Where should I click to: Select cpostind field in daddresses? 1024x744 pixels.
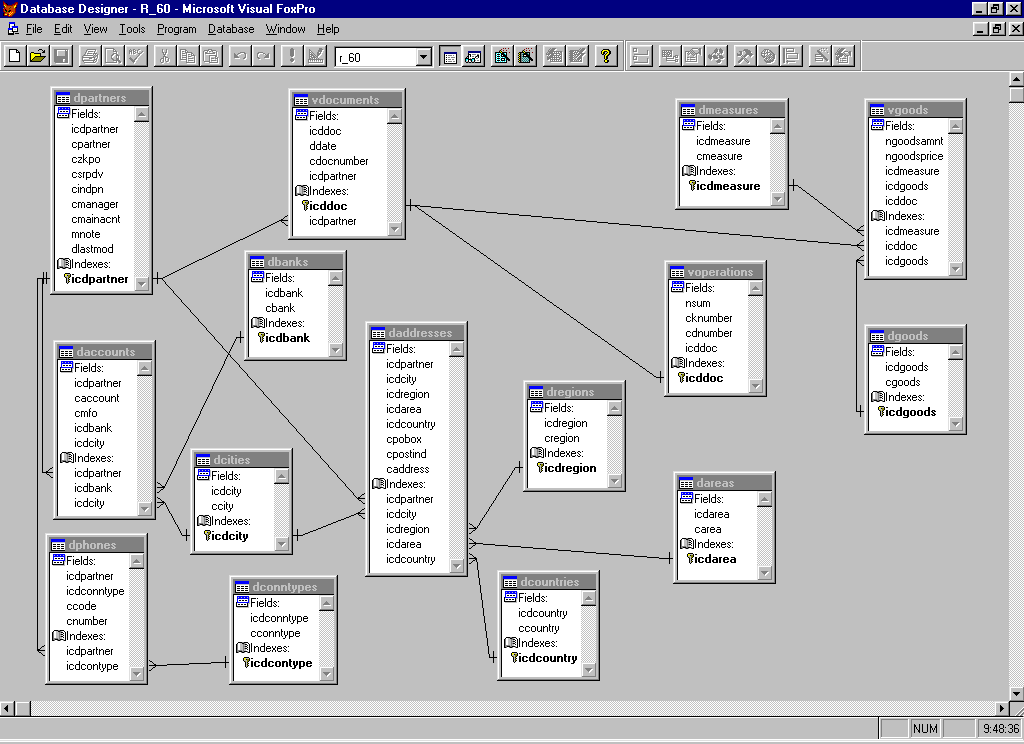pos(406,454)
